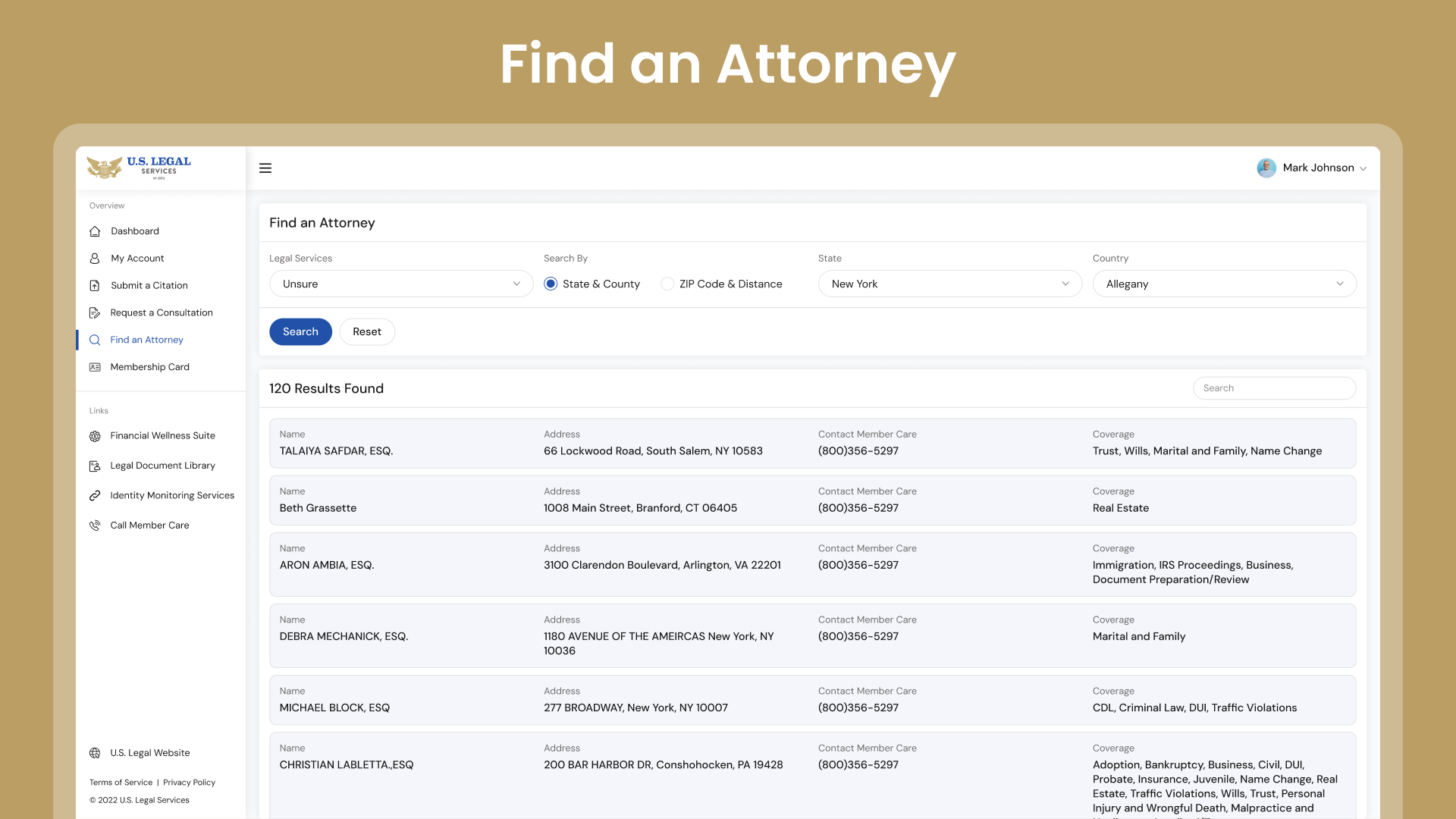This screenshot has width=1456, height=819.
Task: Visit U.S. Legal Website link
Action: (x=150, y=753)
